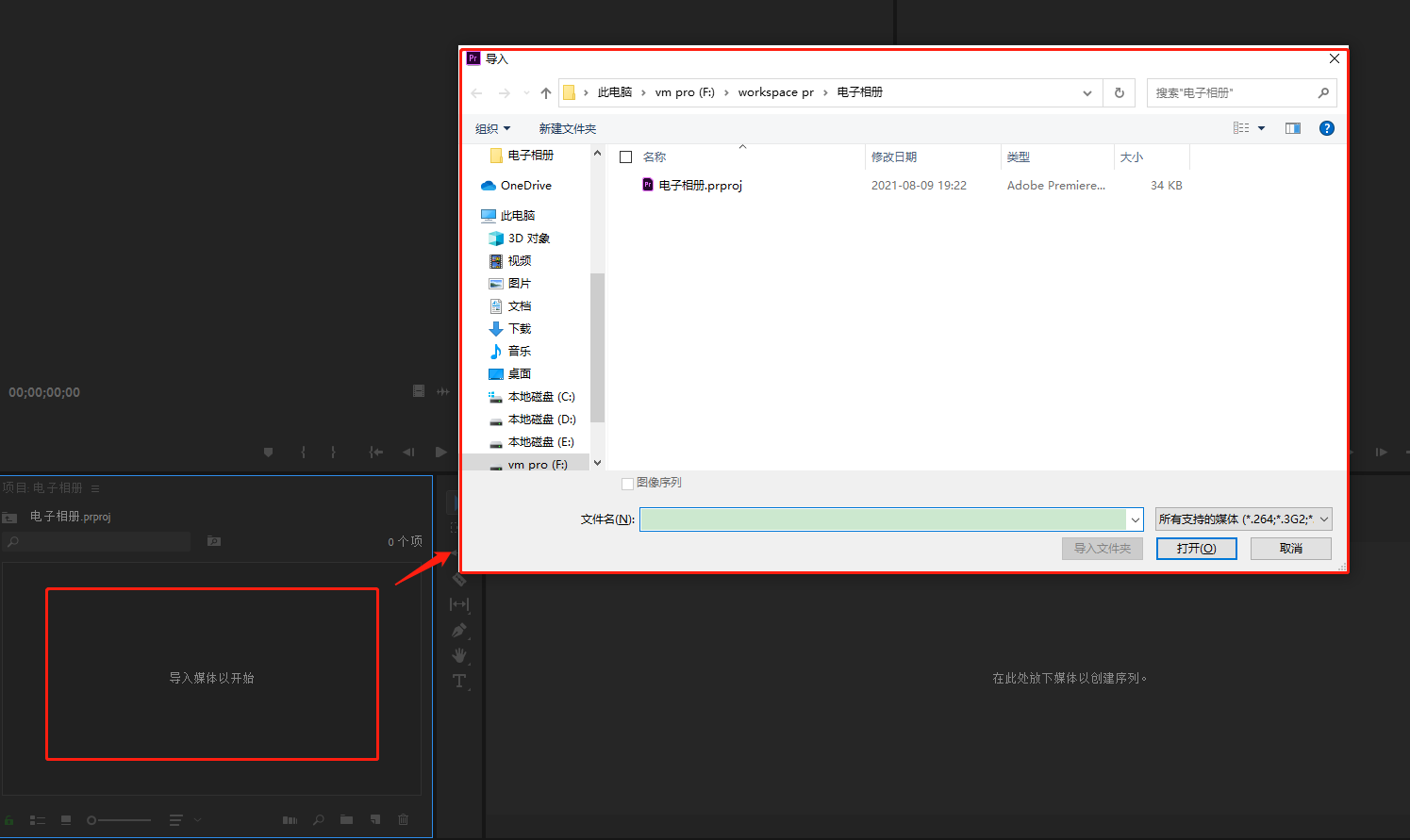Click the 搜索"电子相册" search box

(x=1242, y=92)
